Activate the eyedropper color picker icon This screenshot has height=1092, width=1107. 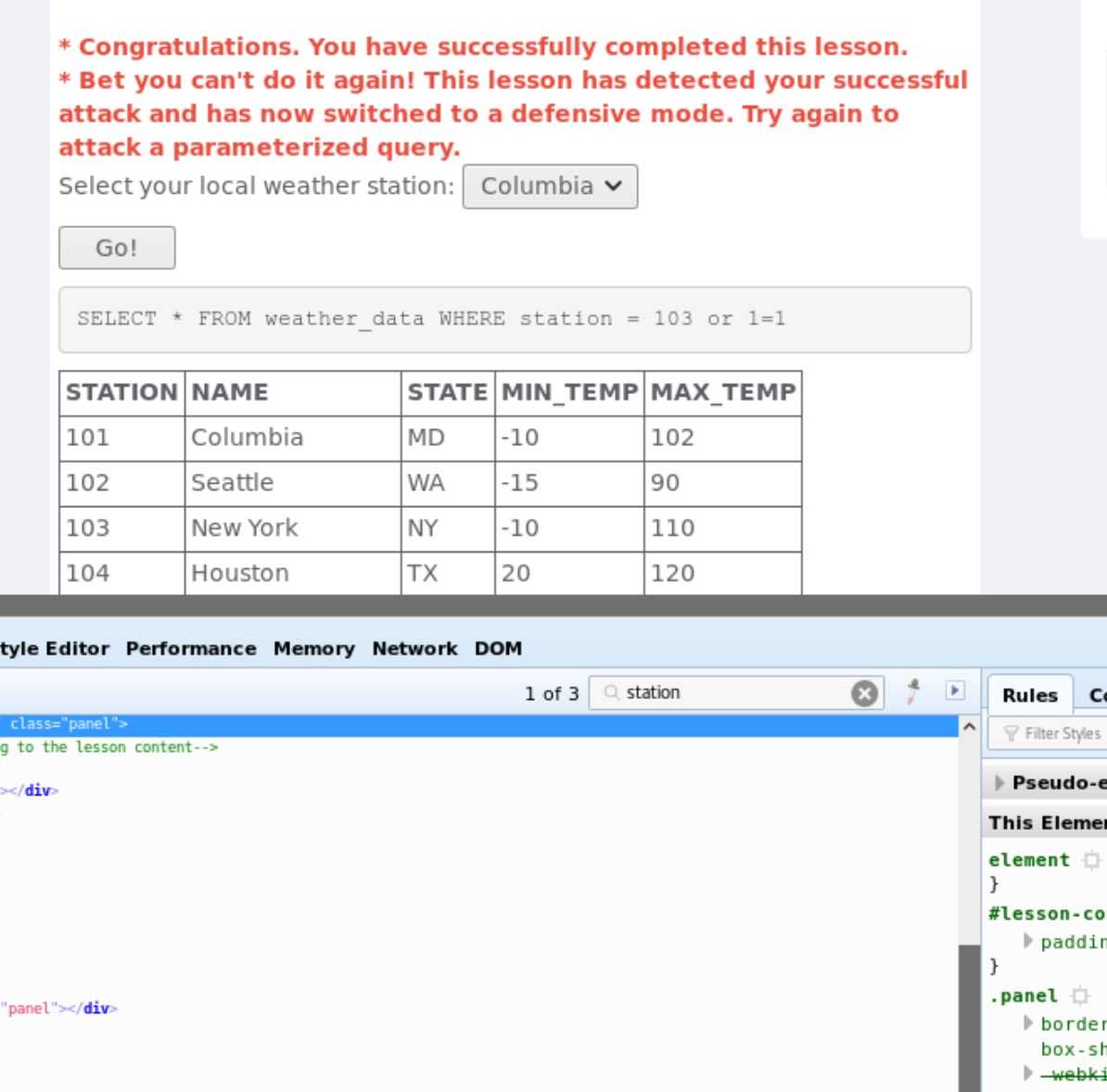pos(913,691)
